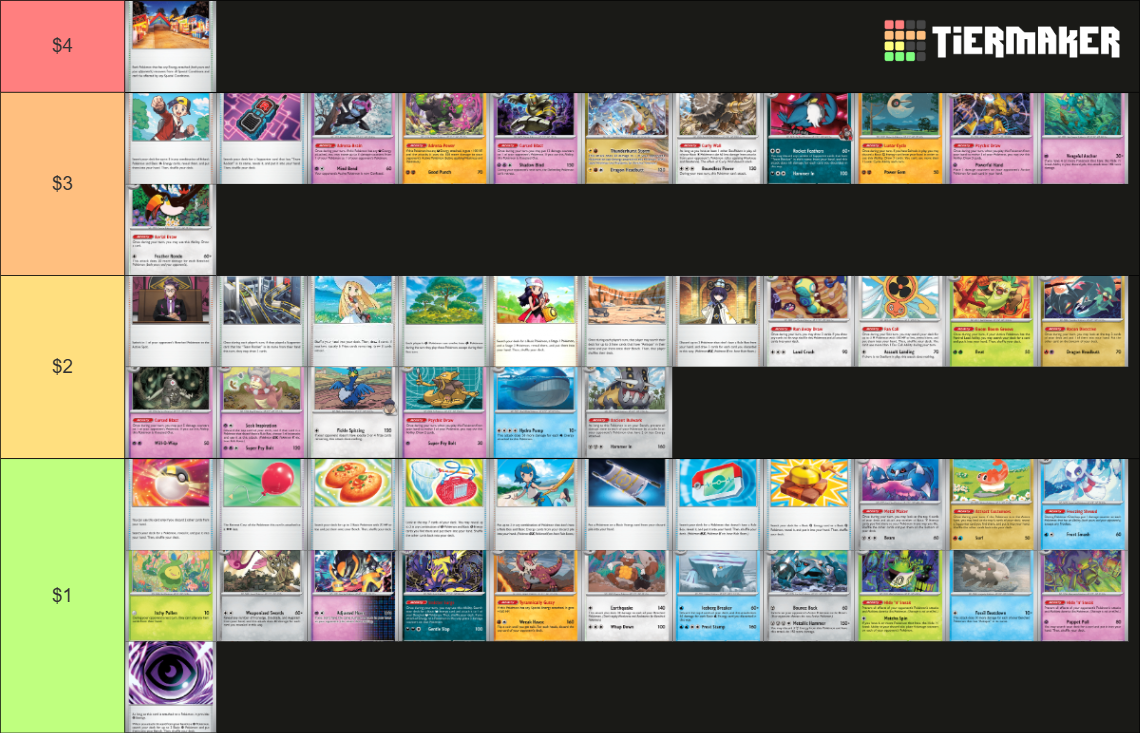Select the red Air Balloon card
The width and height of the screenshot is (1140, 733).
(262, 505)
